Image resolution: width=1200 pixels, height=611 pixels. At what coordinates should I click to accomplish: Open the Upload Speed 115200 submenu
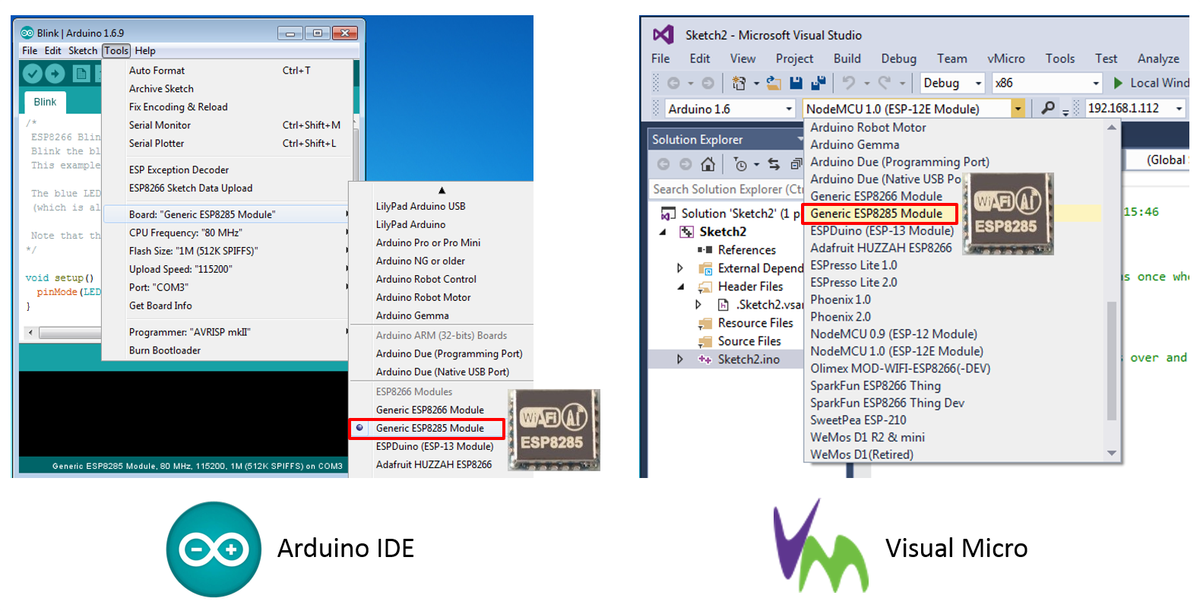(227, 269)
